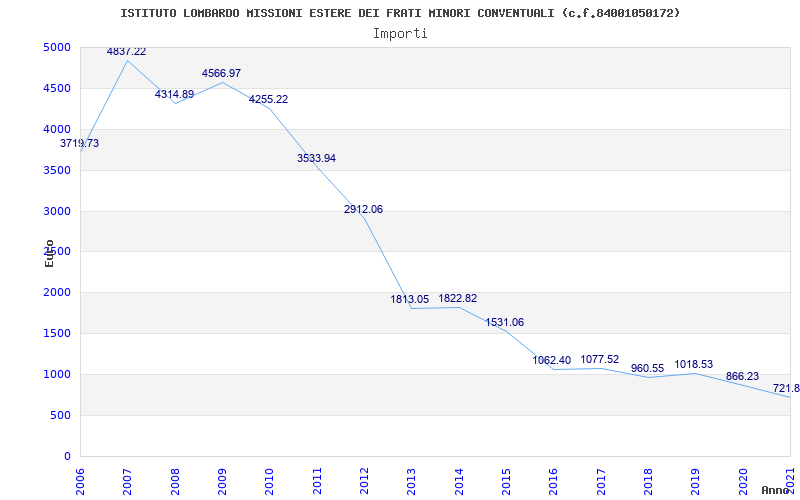Click the 4314.89 value label
Viewport: 800px width, 500px height.
pyautogui.click(x=174, y=94)
